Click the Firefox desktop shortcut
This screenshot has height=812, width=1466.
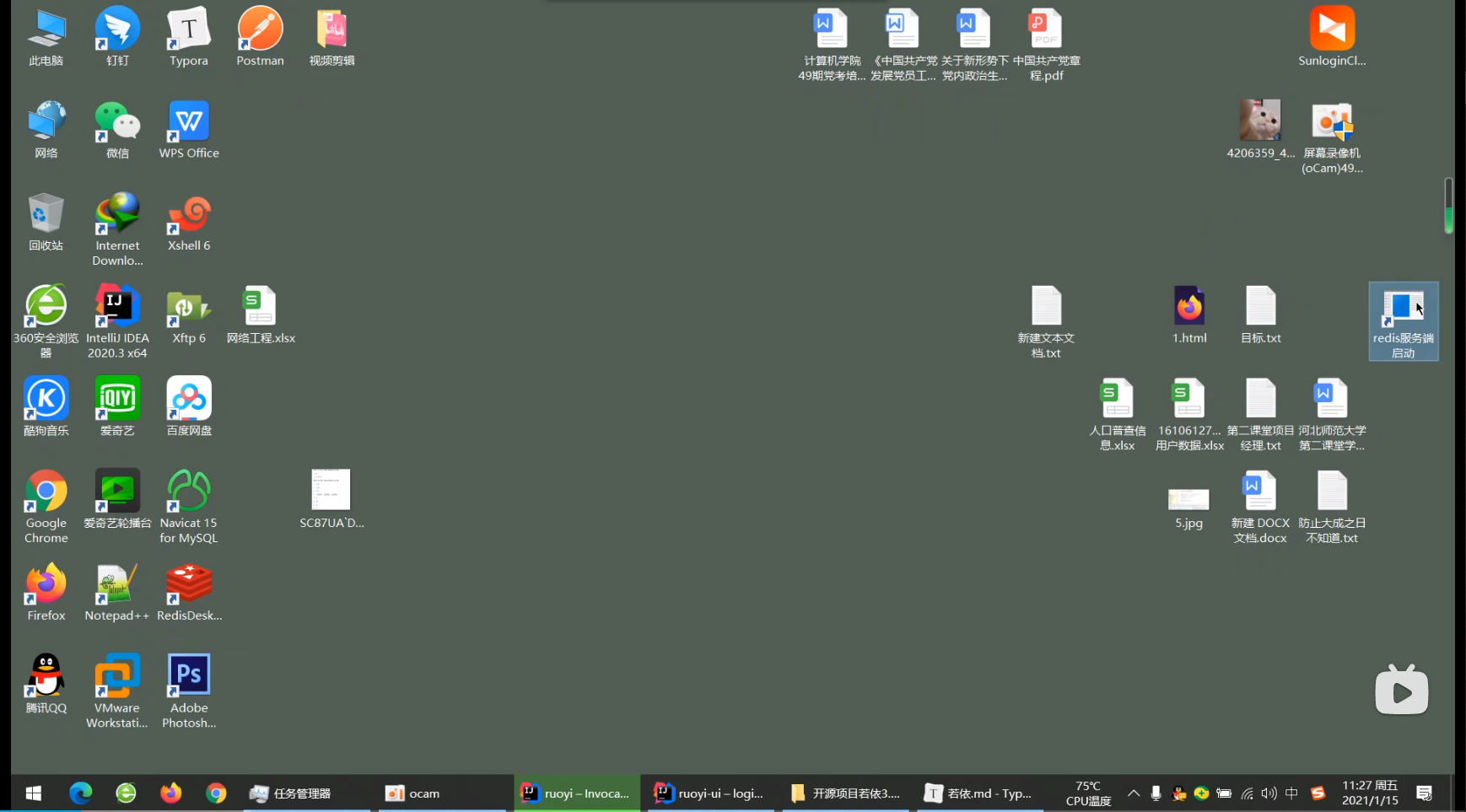tap(46, 593)
